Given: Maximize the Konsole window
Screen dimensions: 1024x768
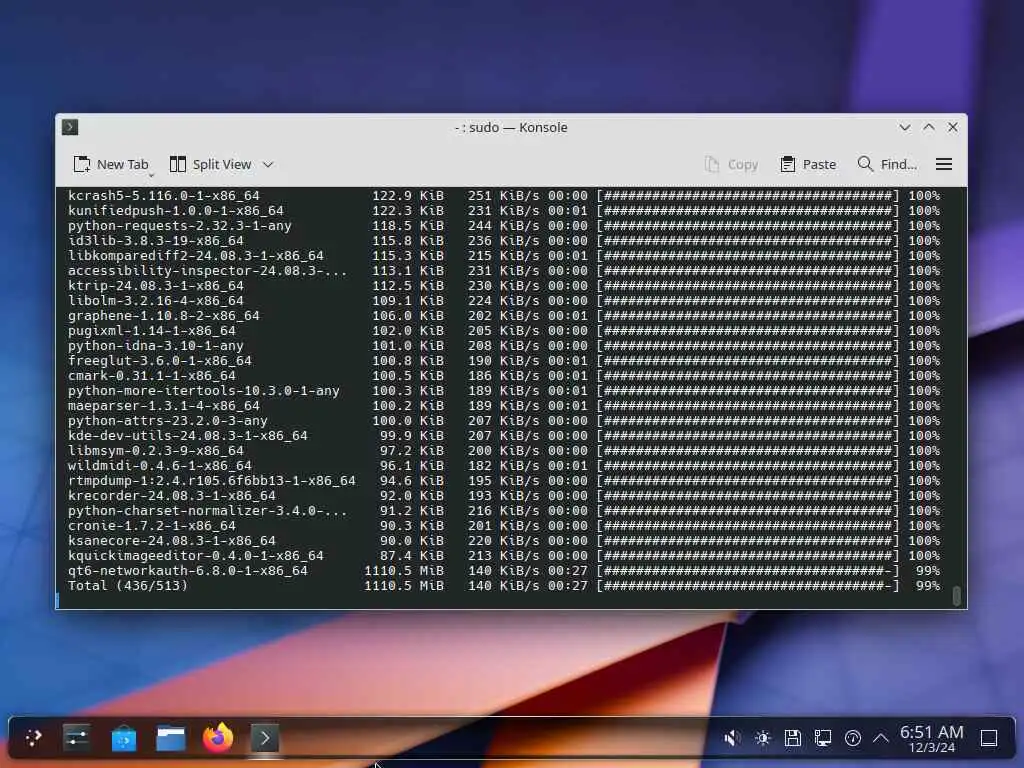Looking at the screenshot, I should (x=929, y=127).
